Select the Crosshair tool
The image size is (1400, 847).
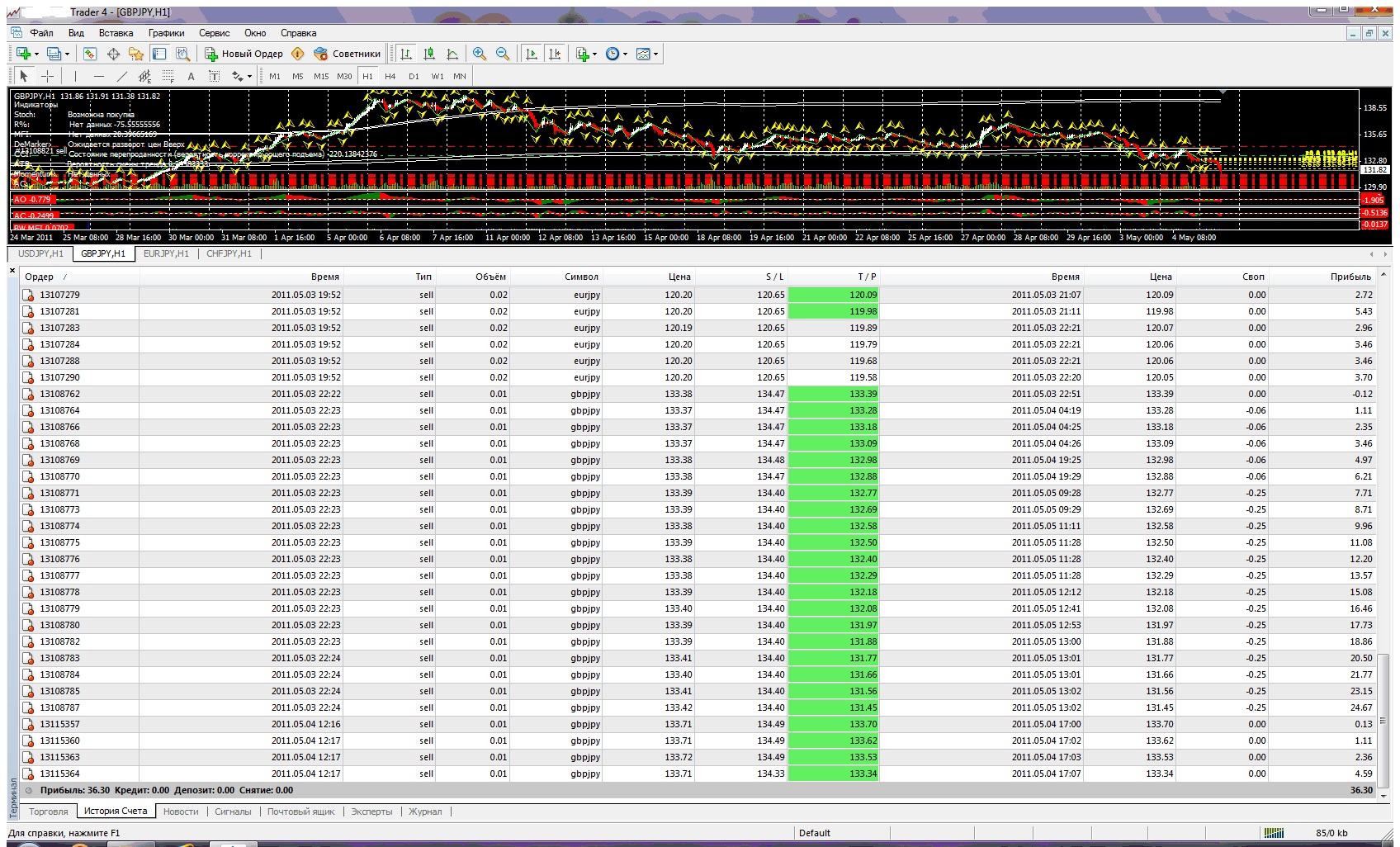point(47,76)
